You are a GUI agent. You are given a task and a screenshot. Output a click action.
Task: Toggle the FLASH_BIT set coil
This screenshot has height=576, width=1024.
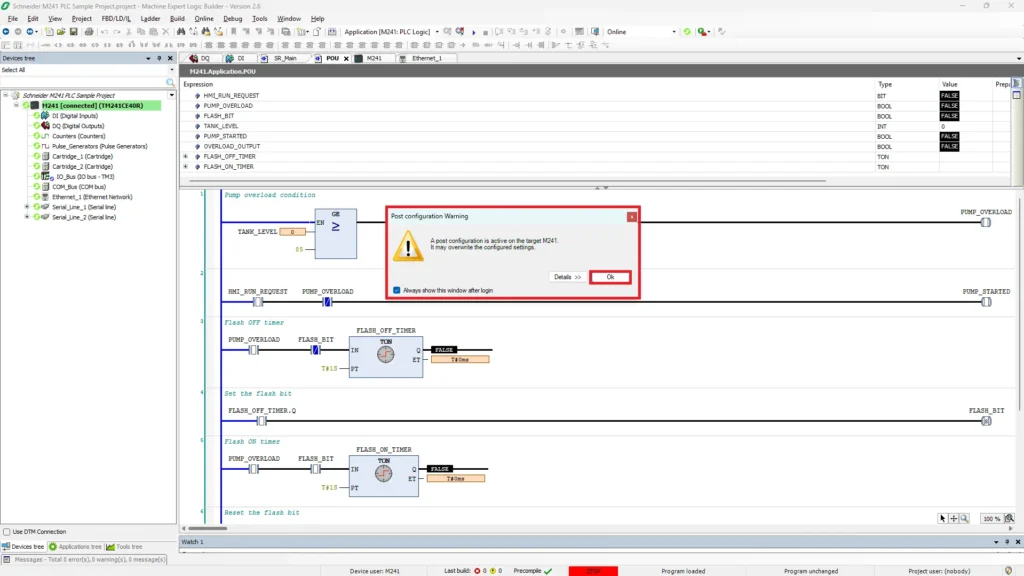tap(986, 421)
